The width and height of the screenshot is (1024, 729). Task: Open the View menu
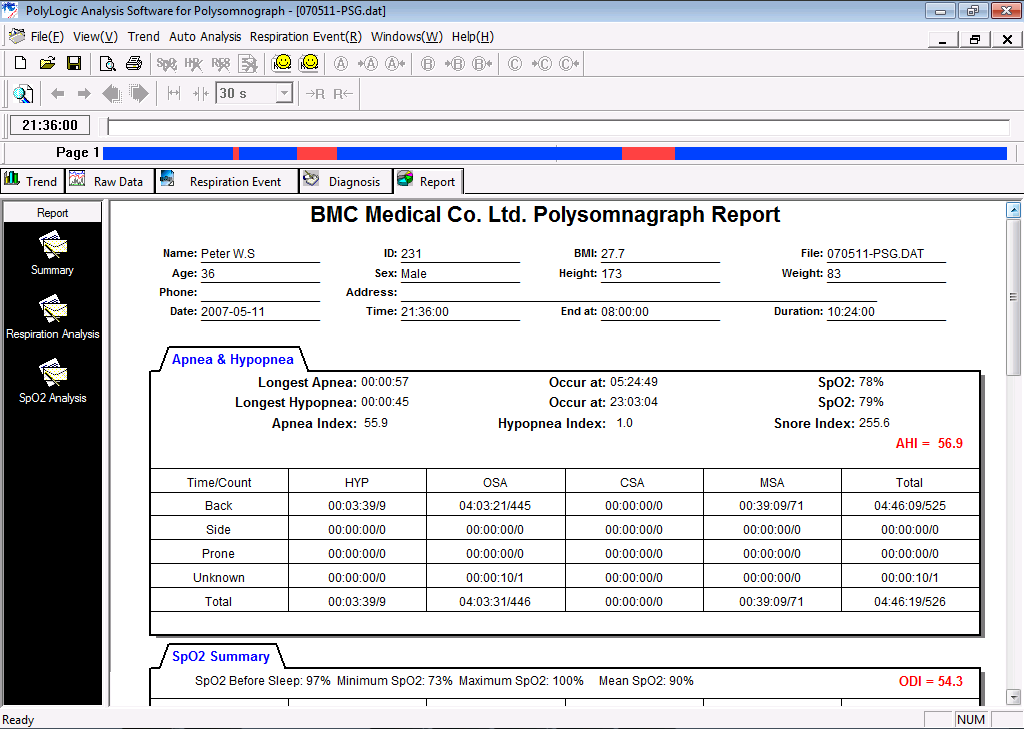point(95,37)
